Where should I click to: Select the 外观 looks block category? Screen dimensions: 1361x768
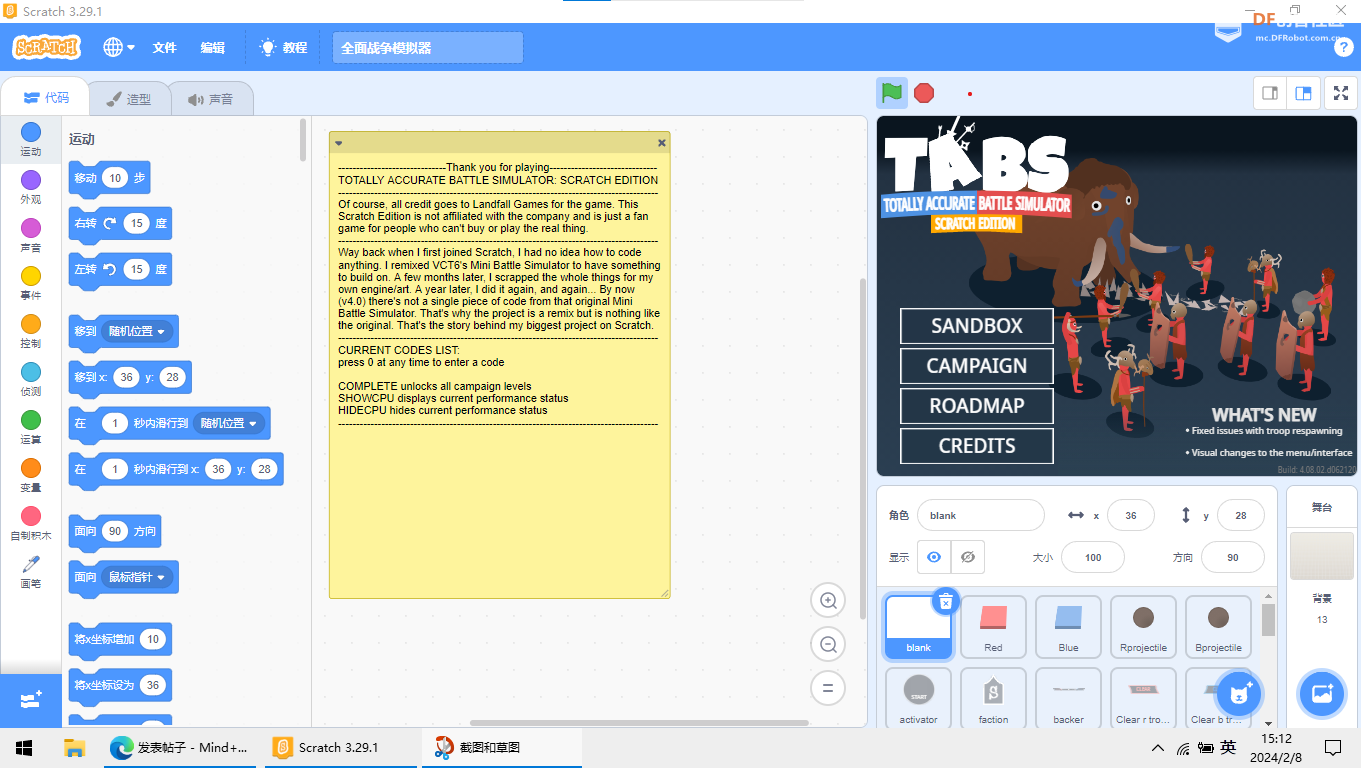[31, 187]
